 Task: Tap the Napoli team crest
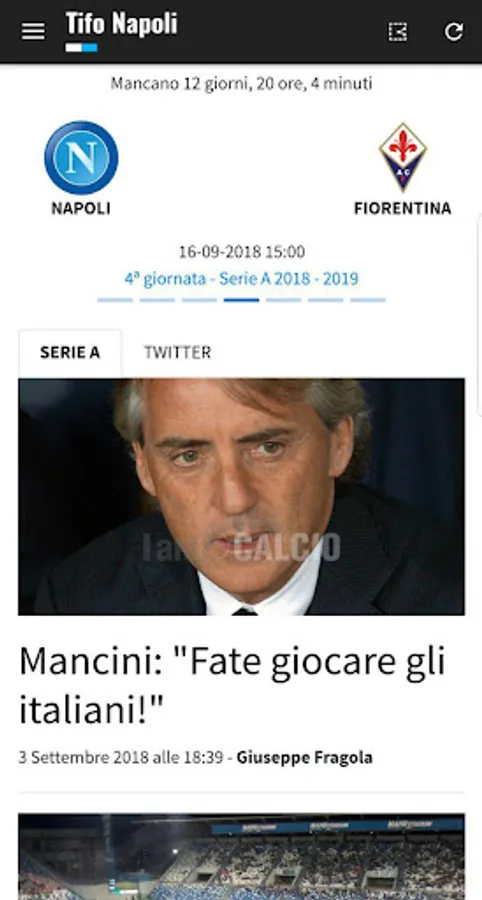[81, 158]
